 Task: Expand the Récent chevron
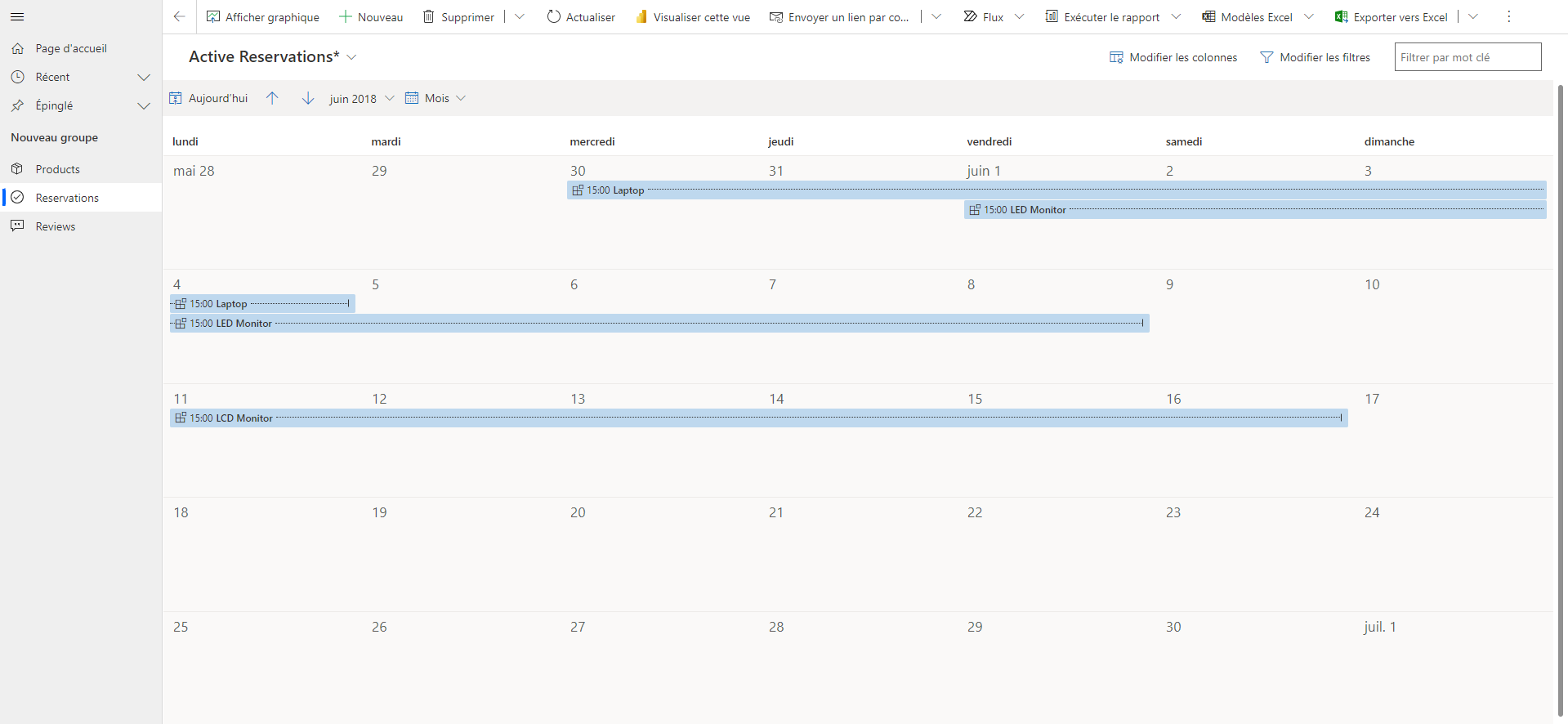pyautogui.click(x=144, y=77)
